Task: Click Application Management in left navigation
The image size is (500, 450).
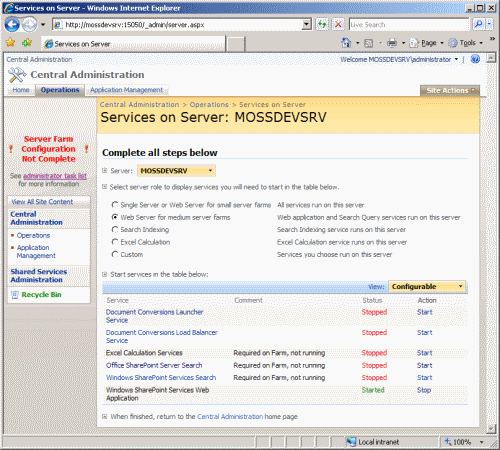Action: point(36,251)
